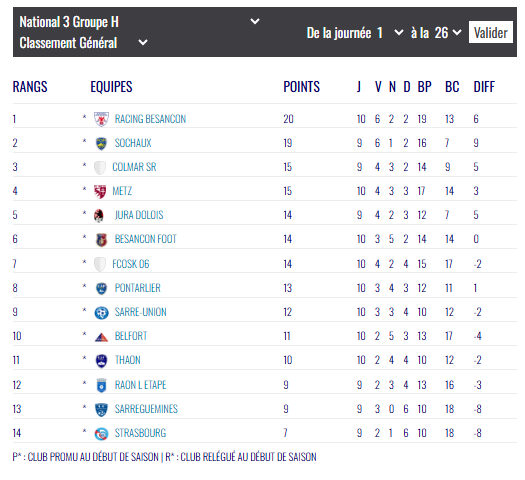Click the DIFF column header
This screenshot has height=480, width=525.
pyautogui.click(x=484, y=87)
